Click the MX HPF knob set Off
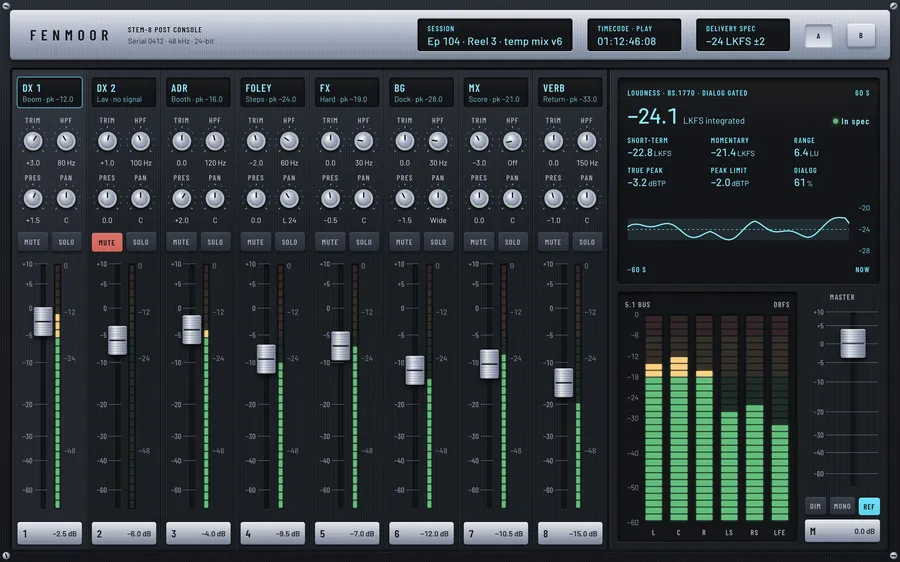The height and width of the screenshot is (562, 900). (x=512, y=141)
